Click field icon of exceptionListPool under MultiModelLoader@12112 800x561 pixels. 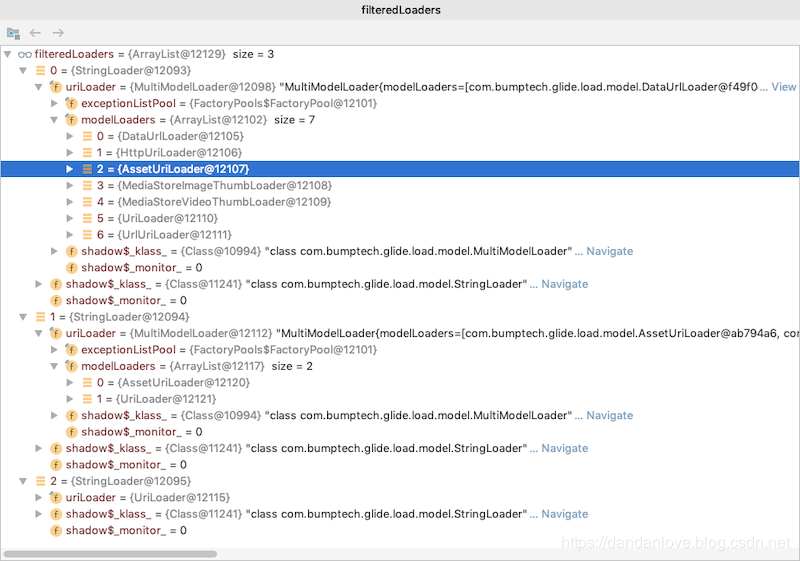click(71, 350)
